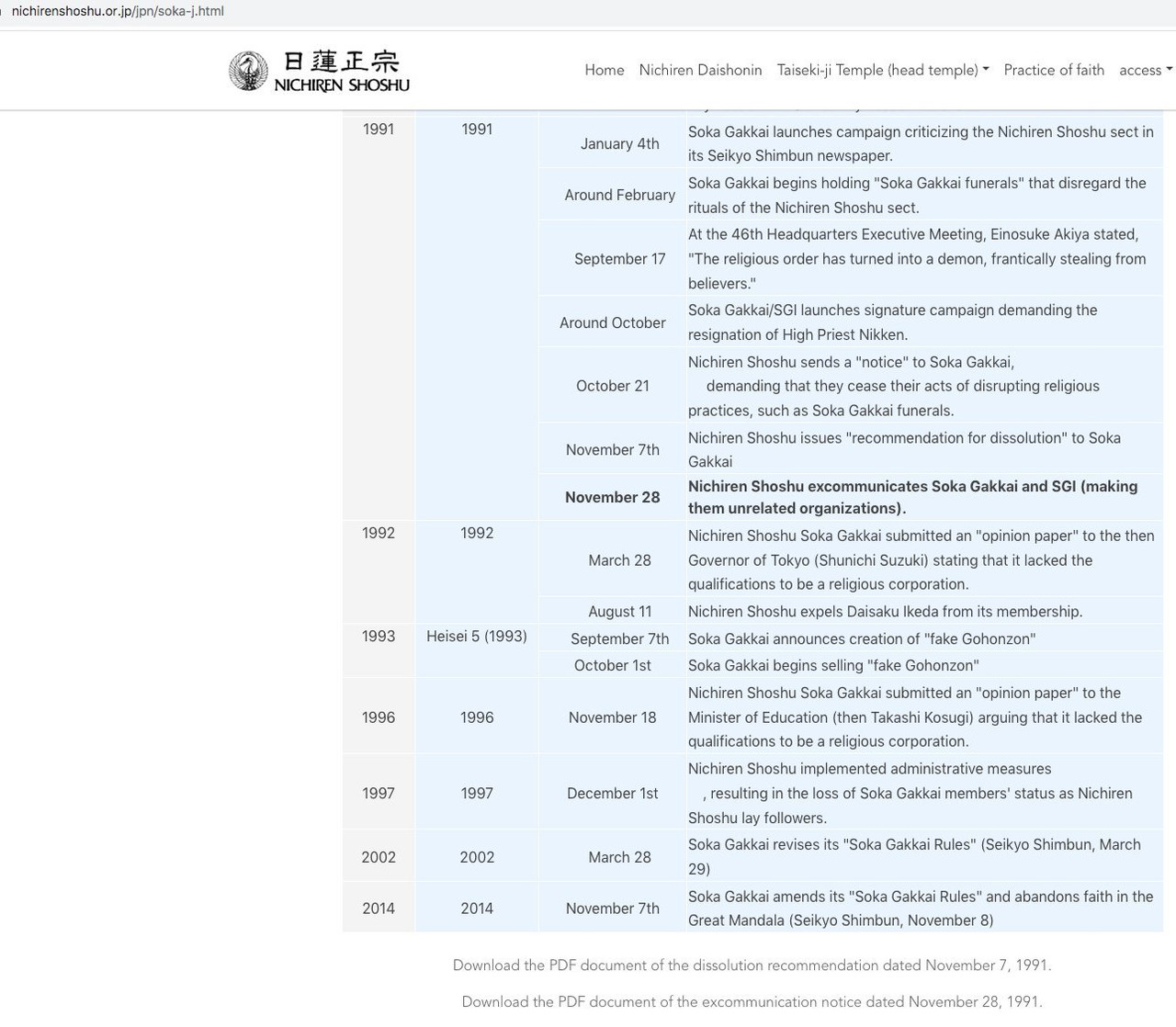Screen dimensions: 1176x1027
Task: Select the '2014' year cell in first column
Action: click(379, 908)
